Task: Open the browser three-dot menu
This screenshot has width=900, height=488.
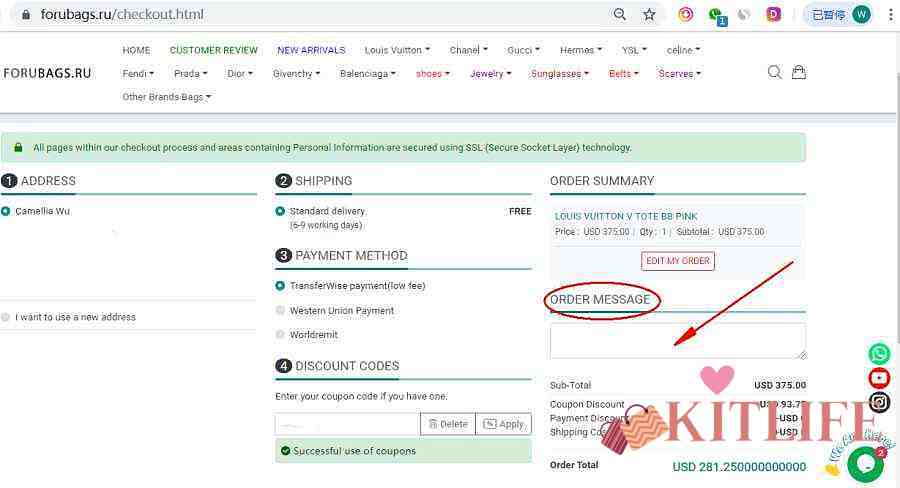Action: [x=891, y=14]
